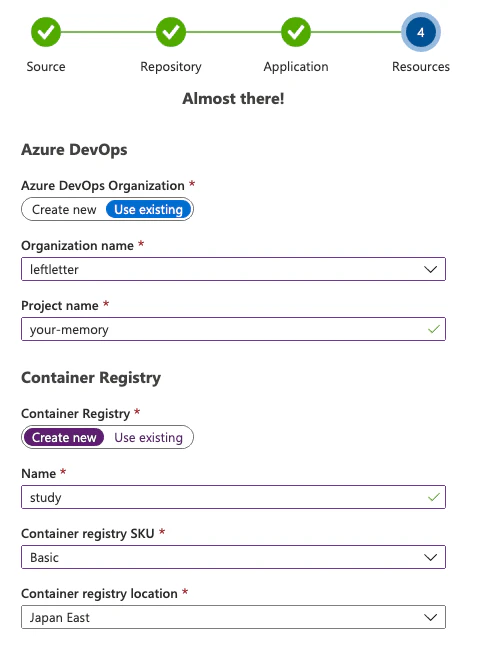Click the Resources step number 4 circle

(421, 32)
